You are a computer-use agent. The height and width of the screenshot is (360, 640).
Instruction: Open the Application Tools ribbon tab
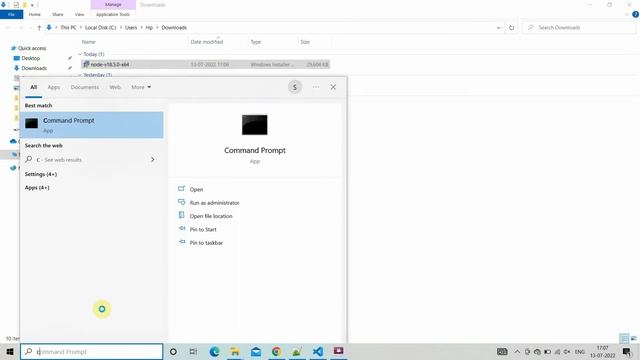pos(113,14)
